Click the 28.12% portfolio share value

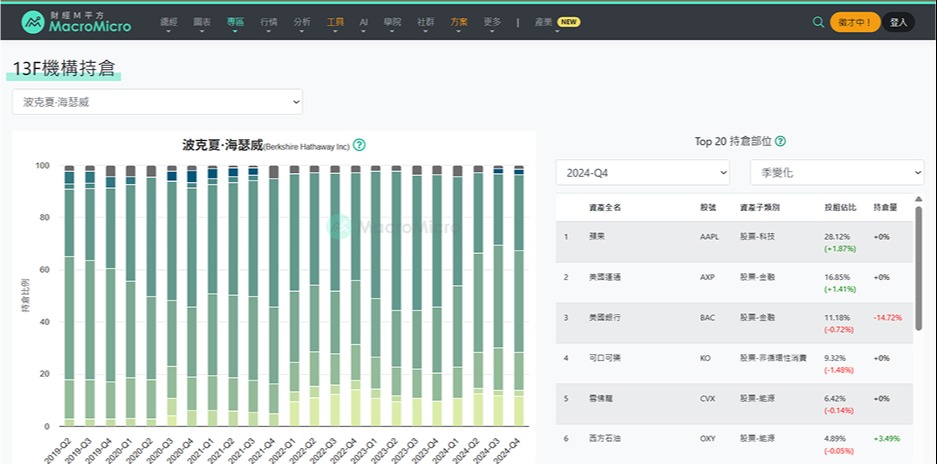click(837, 237)
